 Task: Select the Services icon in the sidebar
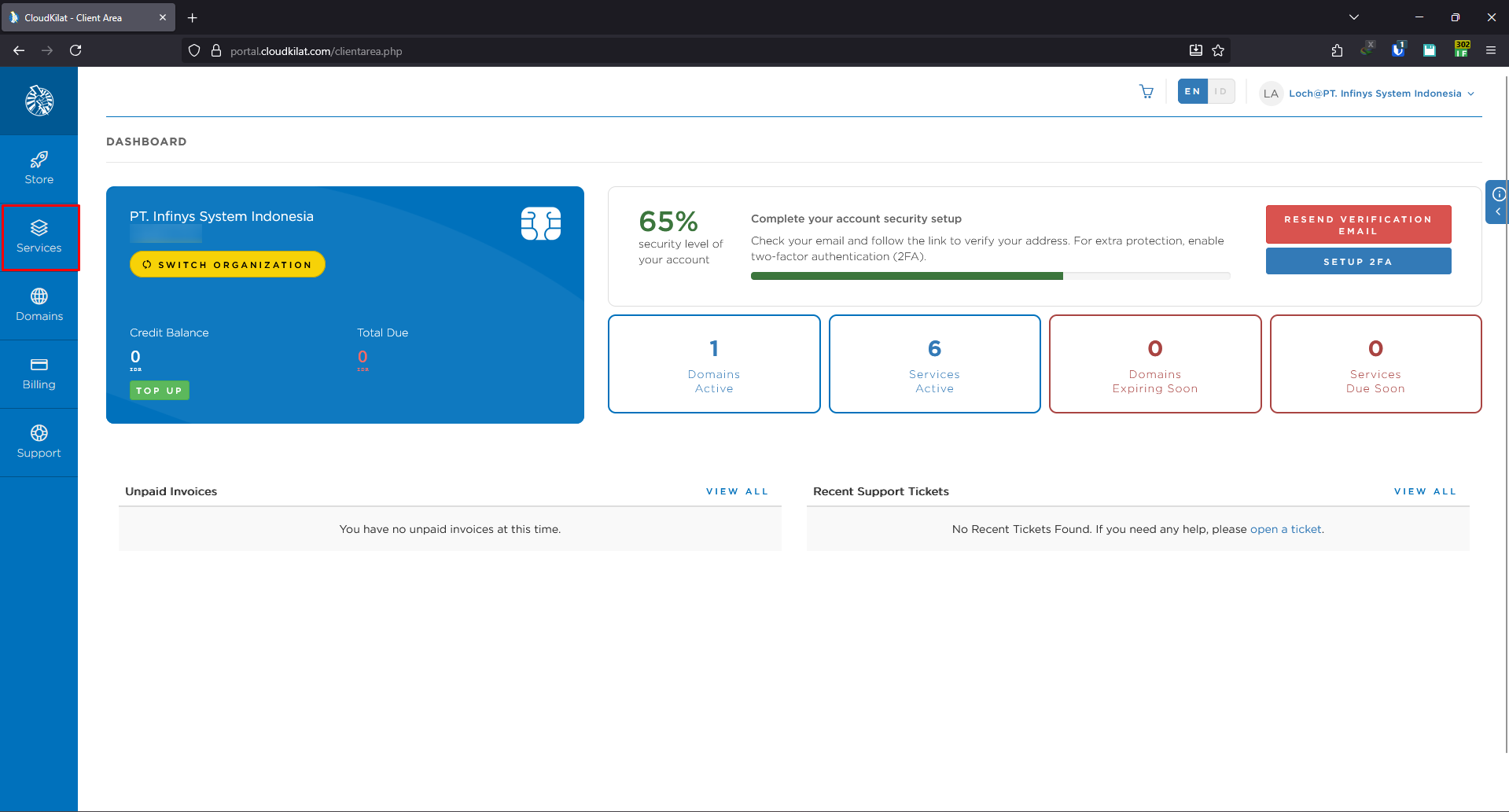pyautogui.click(x=39, y=237)
